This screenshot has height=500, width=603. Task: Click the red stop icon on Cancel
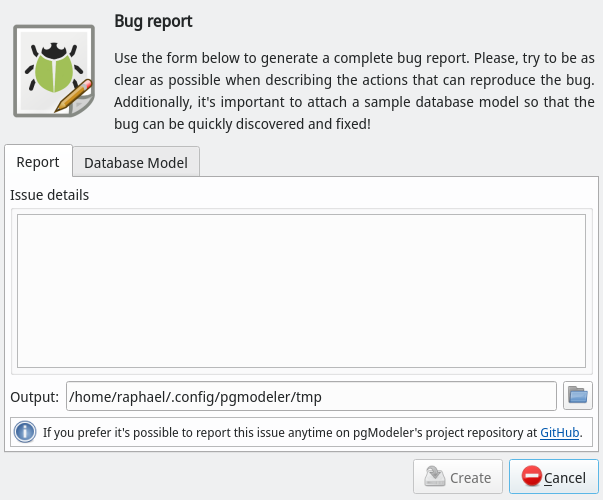pyautogui.click(x=531, y=476)
